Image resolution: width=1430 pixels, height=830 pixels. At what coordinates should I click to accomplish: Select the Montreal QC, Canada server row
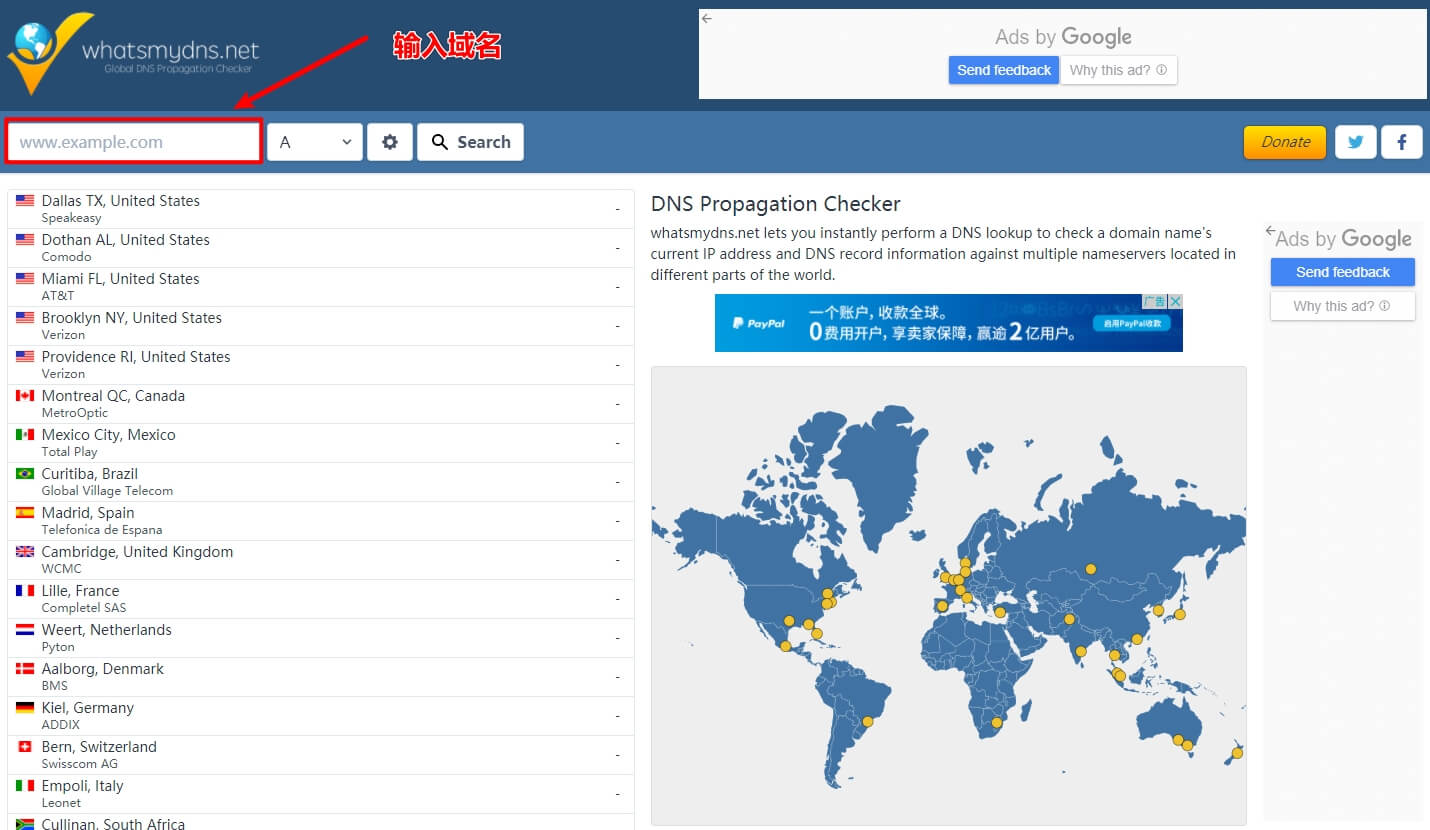click(320, 404)
